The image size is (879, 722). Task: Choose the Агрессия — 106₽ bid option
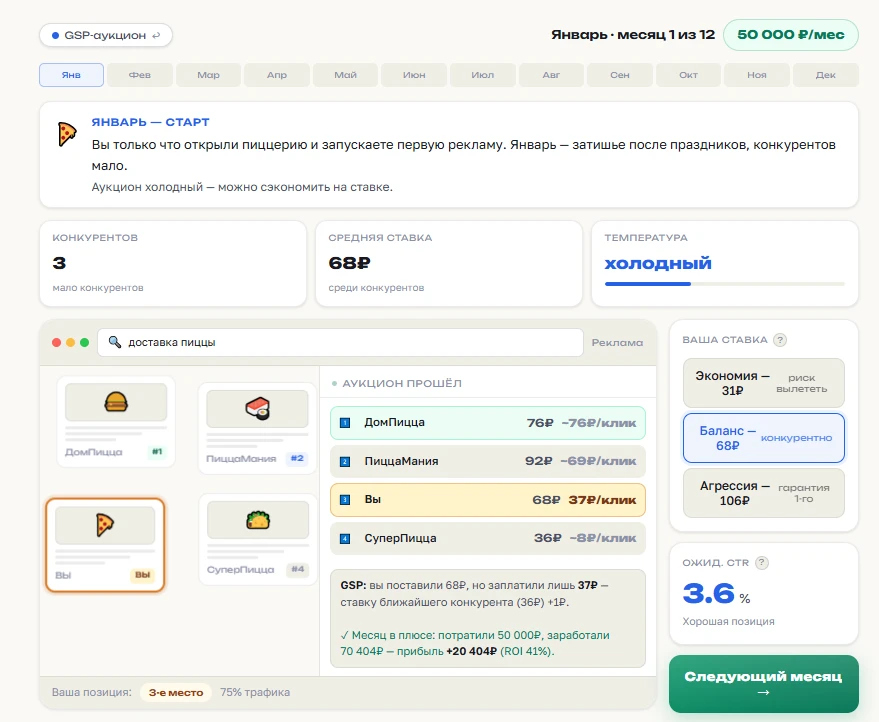click(764, 493)
